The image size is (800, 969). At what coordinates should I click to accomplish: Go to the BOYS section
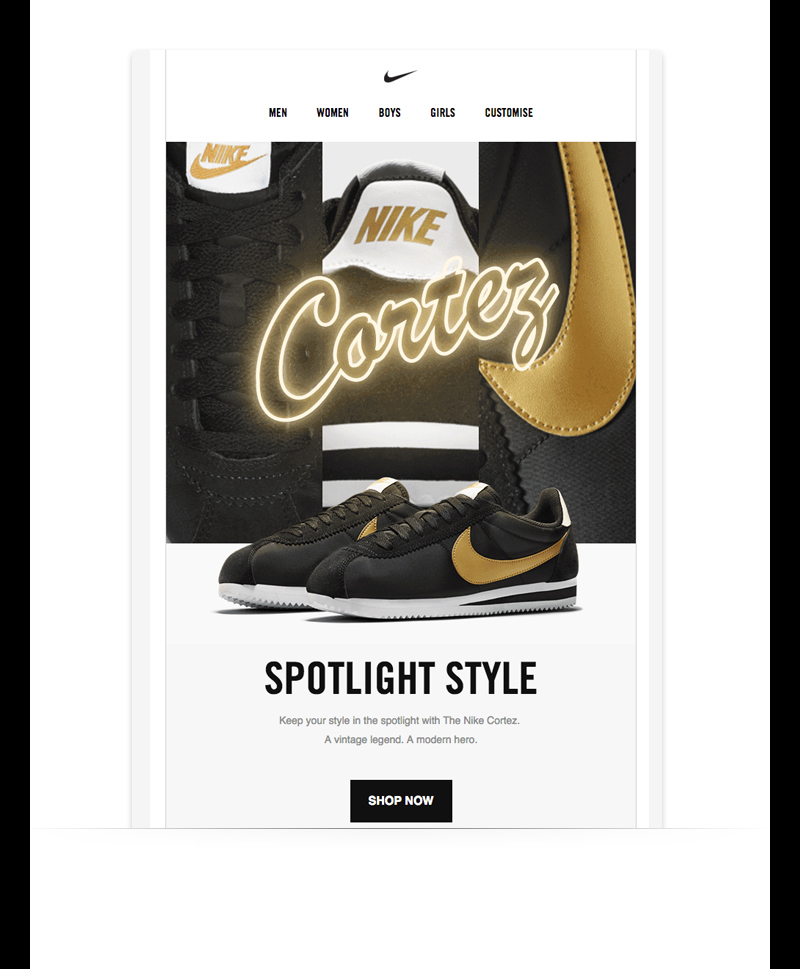pyautogui.click(x=390, y=112)
